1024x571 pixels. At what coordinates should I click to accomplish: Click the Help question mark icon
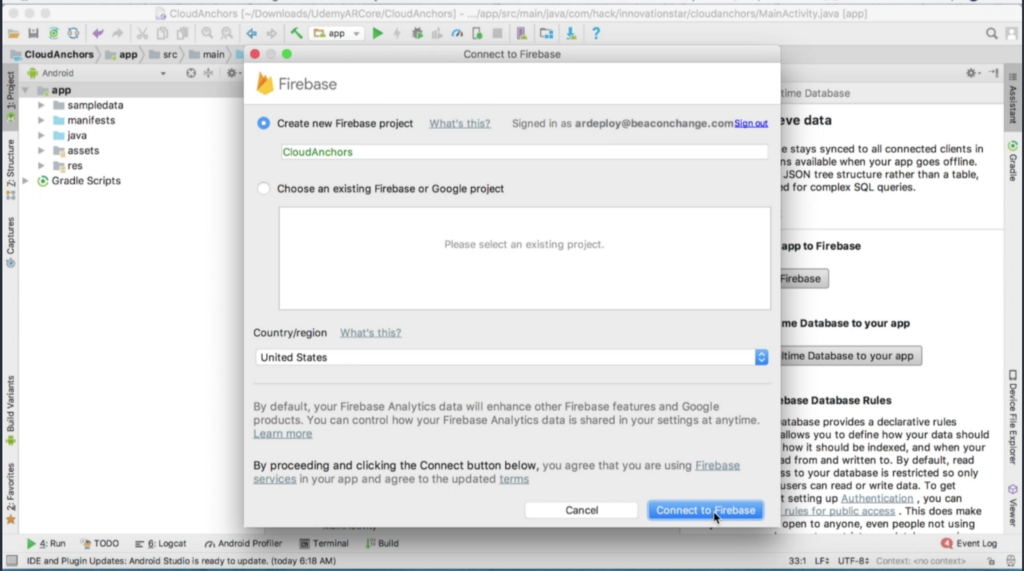[596, 33]
